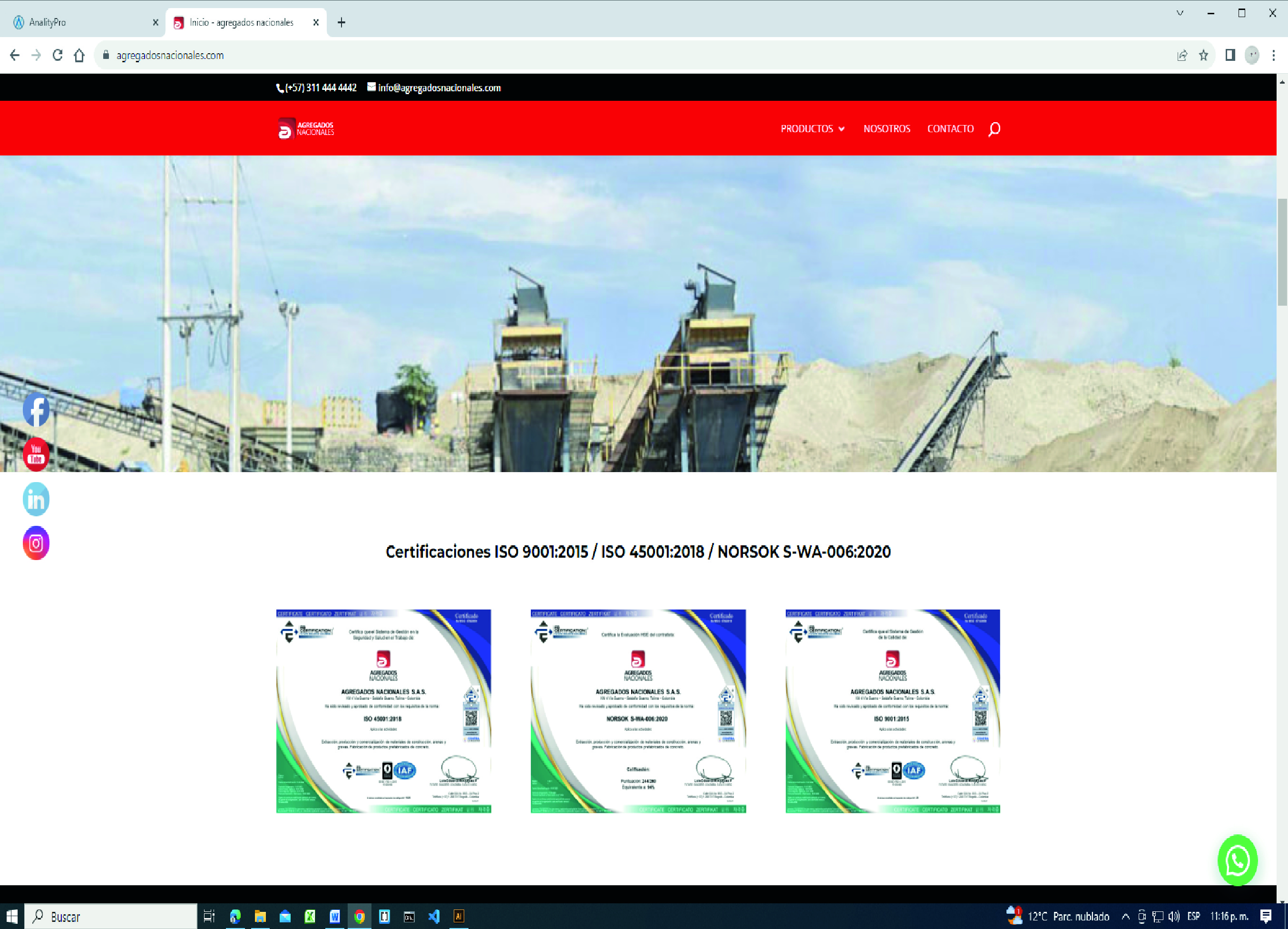
Task: Click the WhatsApp chat floating button
Action: [x=1238, y=861]
